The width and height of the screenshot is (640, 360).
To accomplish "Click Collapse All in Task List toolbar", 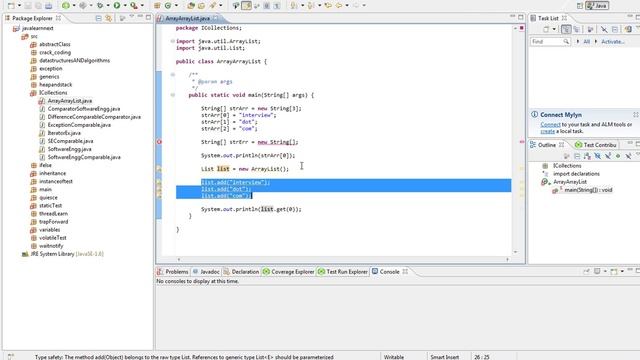I will [615, 29].
